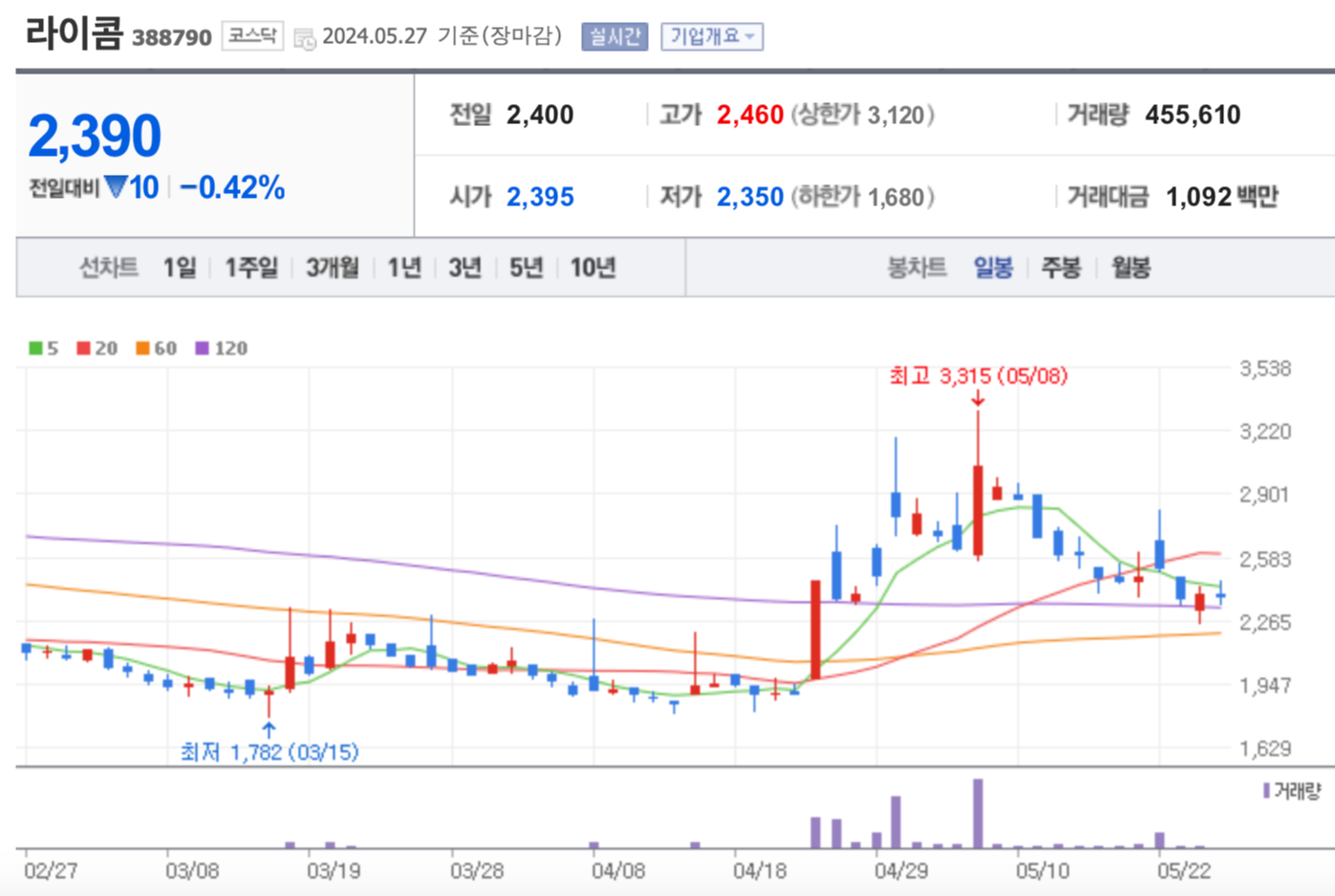Screen dimensions: 1335x896
Task: Select the 1주일 line chart tab
Action: click(251, 267)
